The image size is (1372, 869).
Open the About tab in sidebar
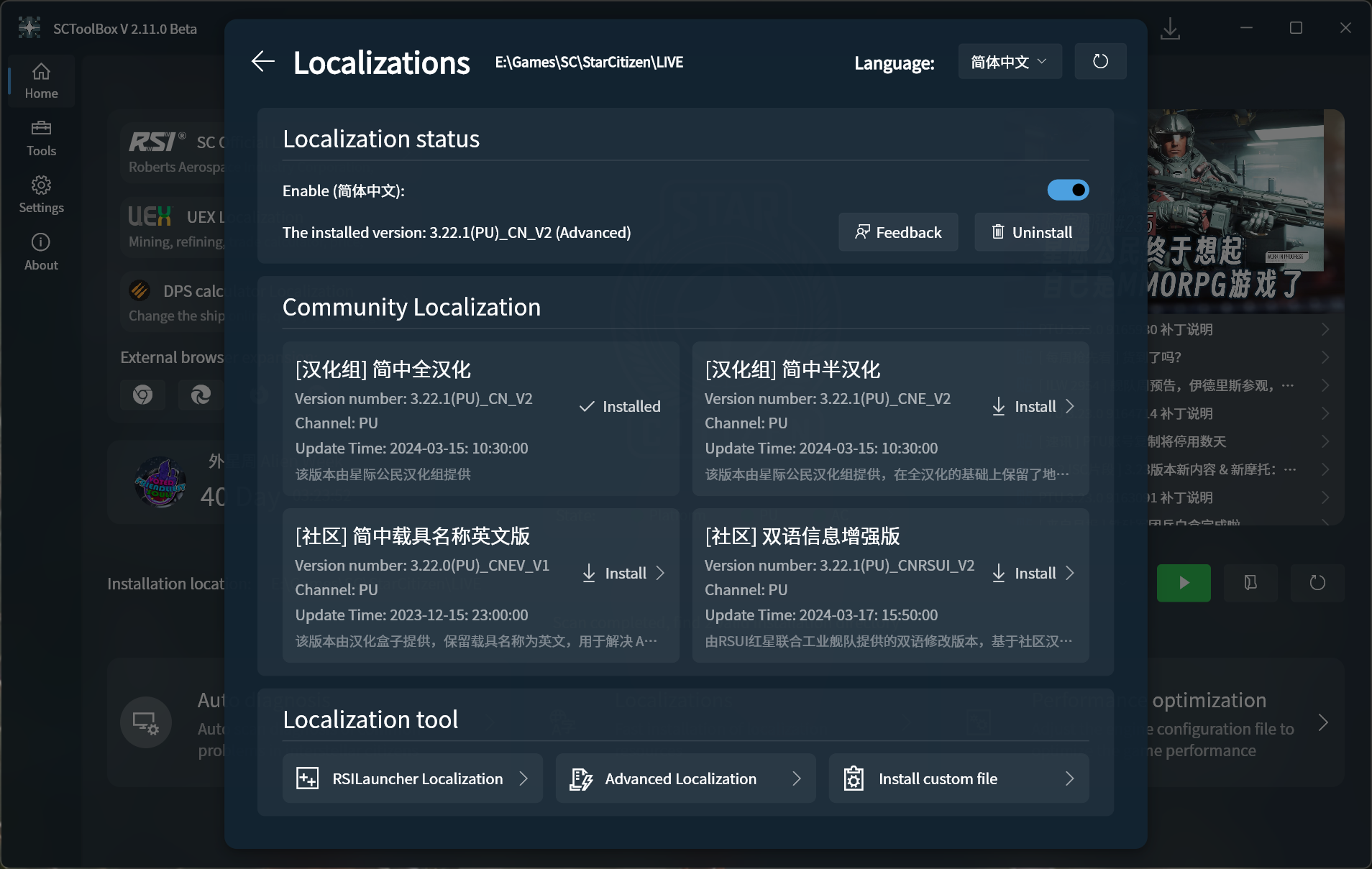[41, 253]
